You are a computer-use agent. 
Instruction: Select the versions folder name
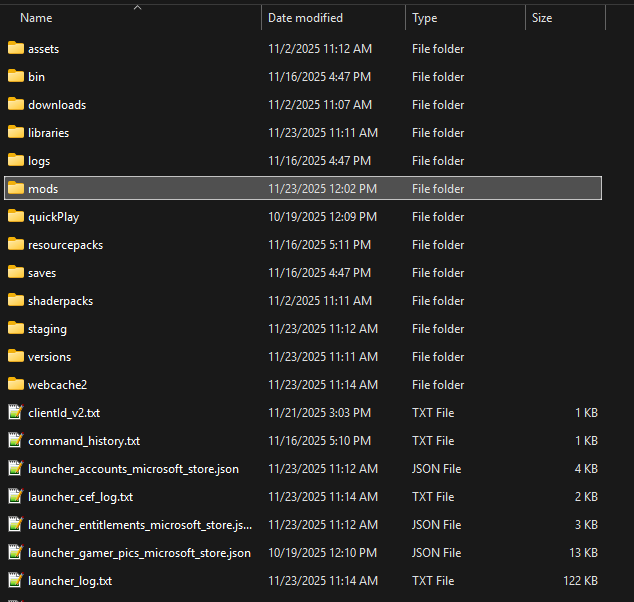[x=49, y=357]
